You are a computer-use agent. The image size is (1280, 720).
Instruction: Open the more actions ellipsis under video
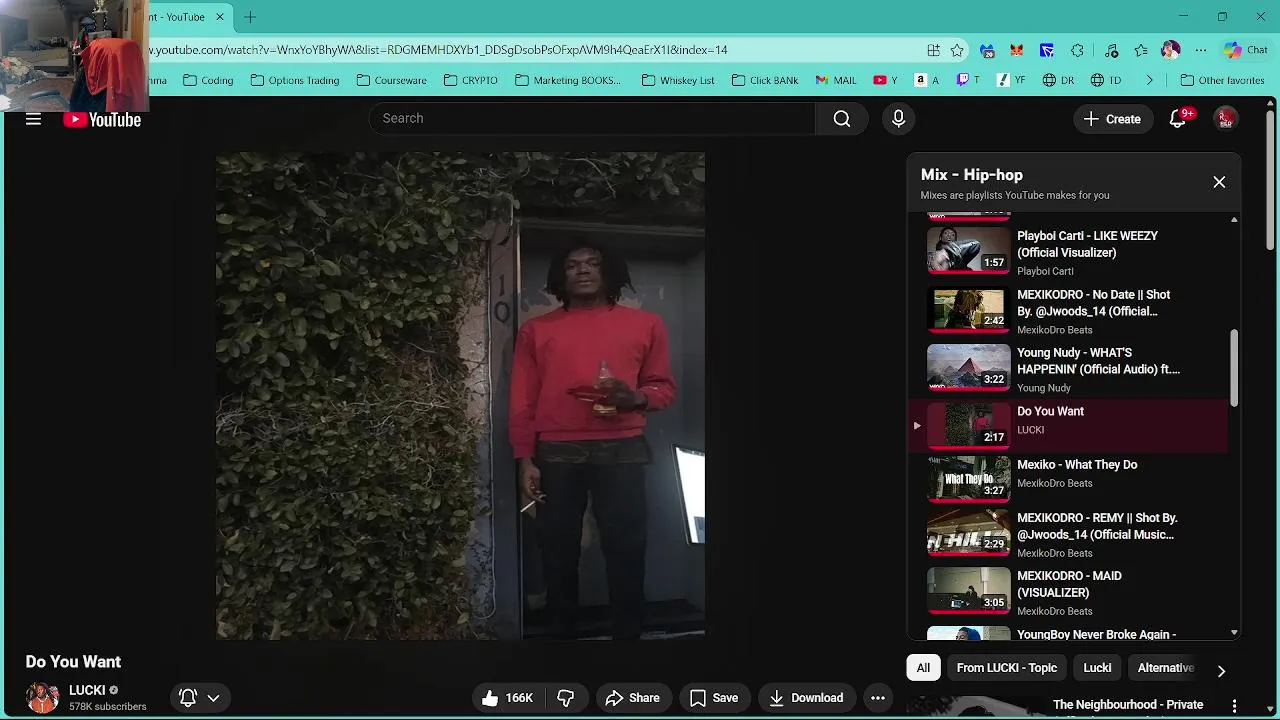pos(877,698)
